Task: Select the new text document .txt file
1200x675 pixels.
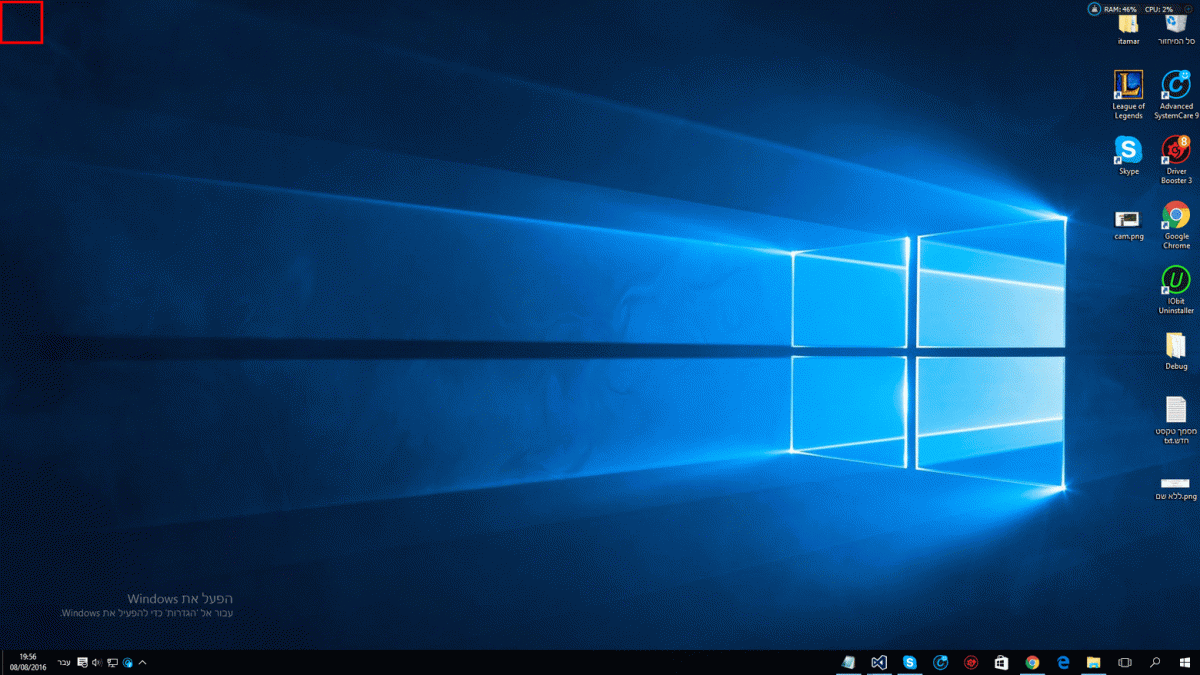Action: pyautogui.click(x=1176, y=420)
